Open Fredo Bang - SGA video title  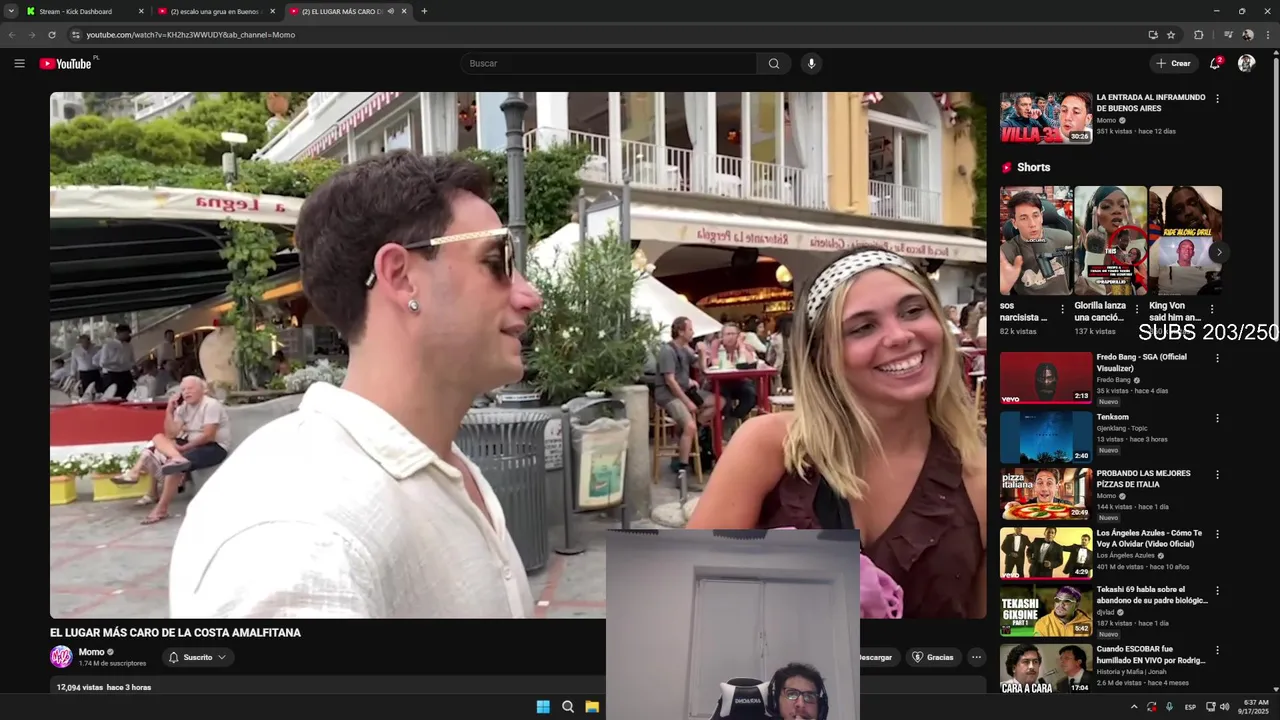point(1141,362)
